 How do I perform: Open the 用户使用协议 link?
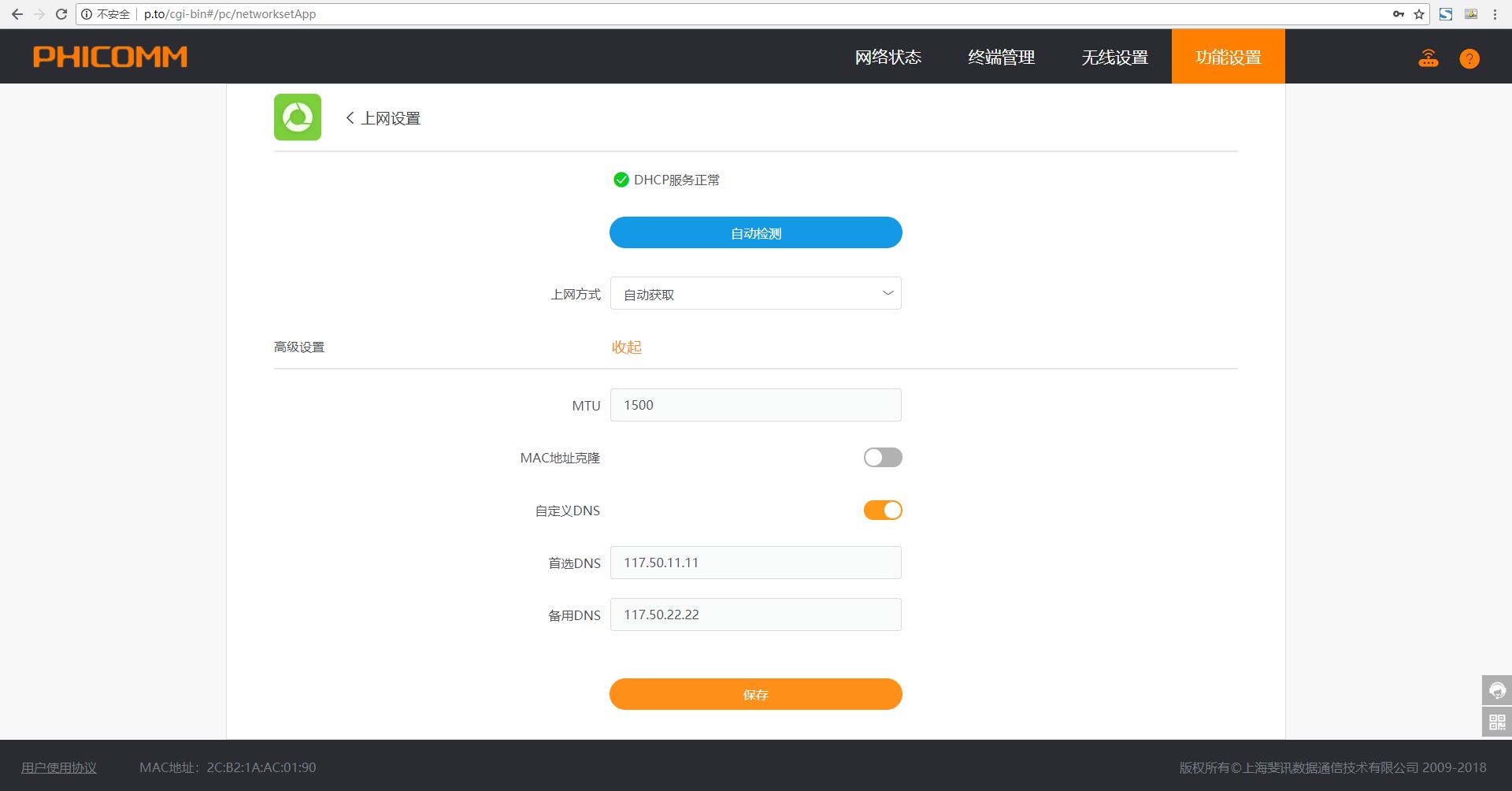coord(59,767)
